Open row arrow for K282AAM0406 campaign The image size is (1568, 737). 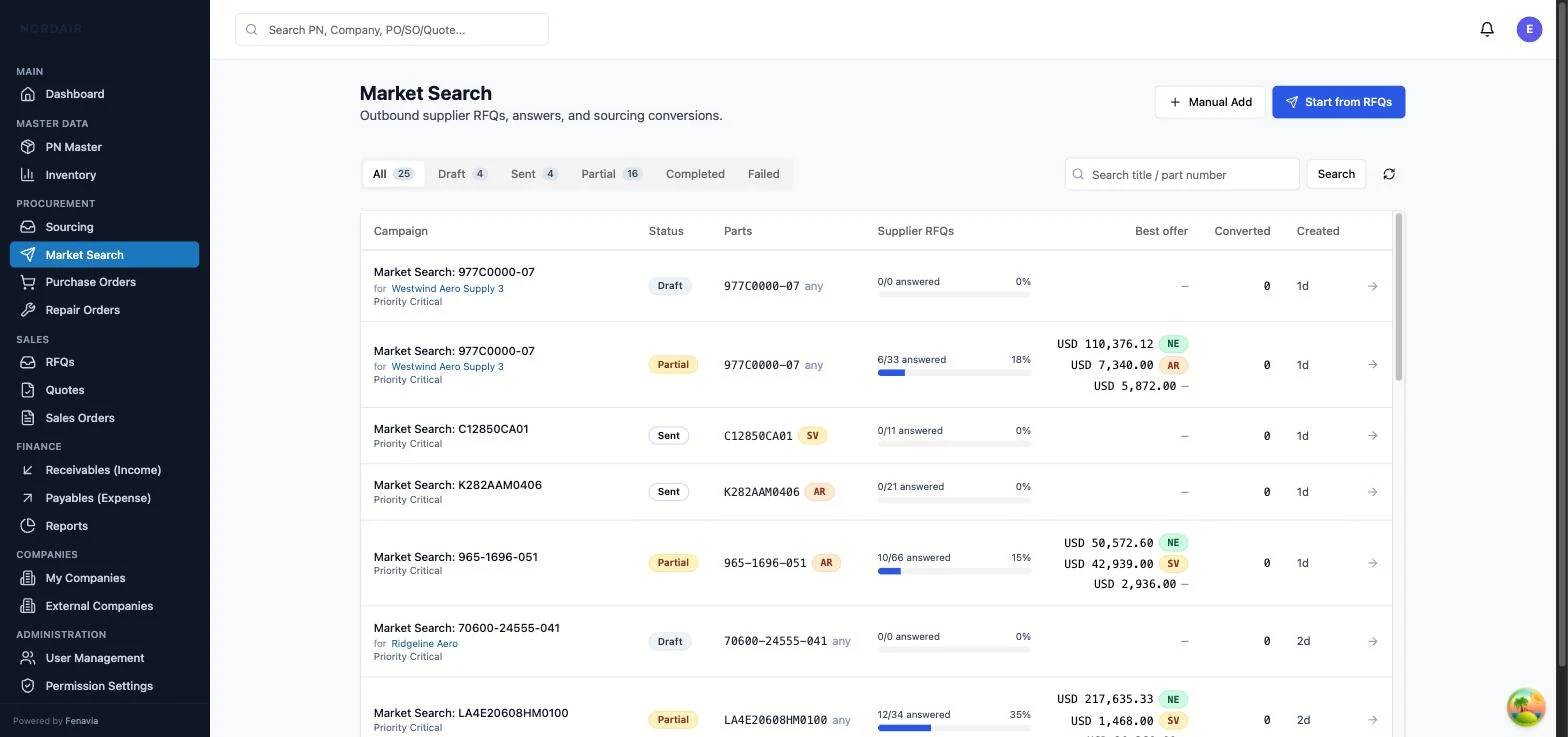click(x=1372, y=492)
